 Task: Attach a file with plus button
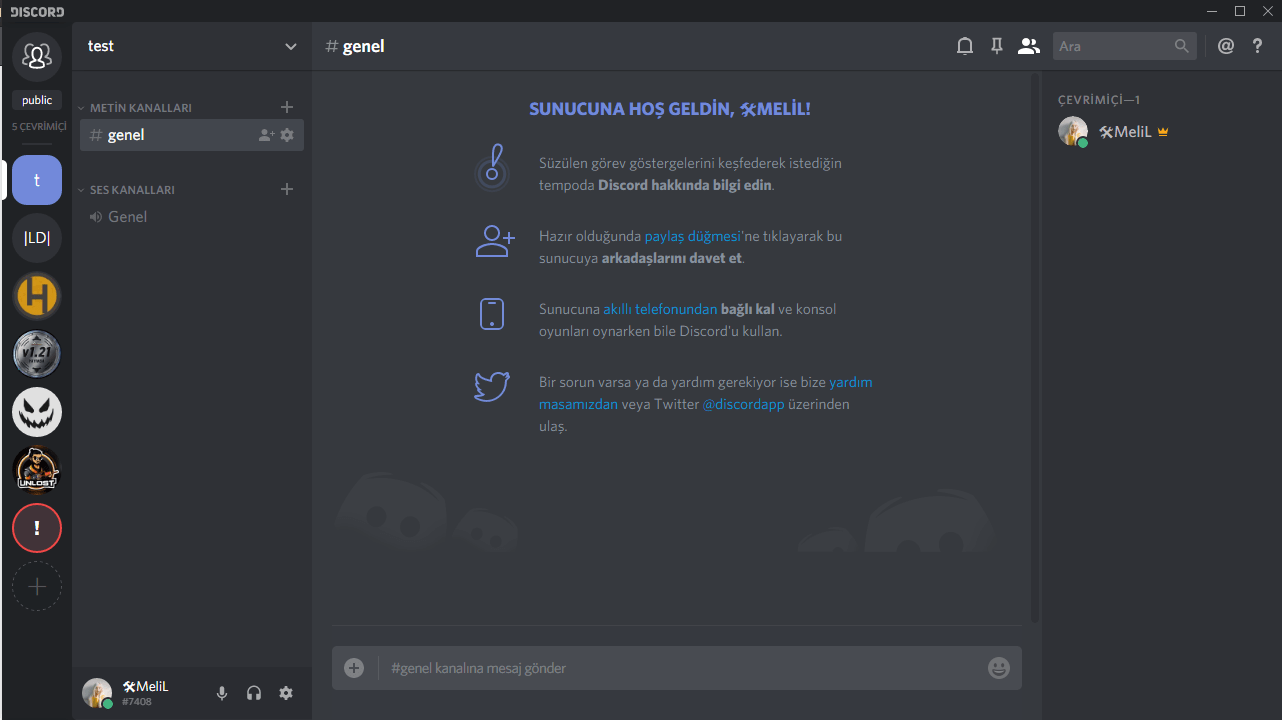click(x=354, y=668)
